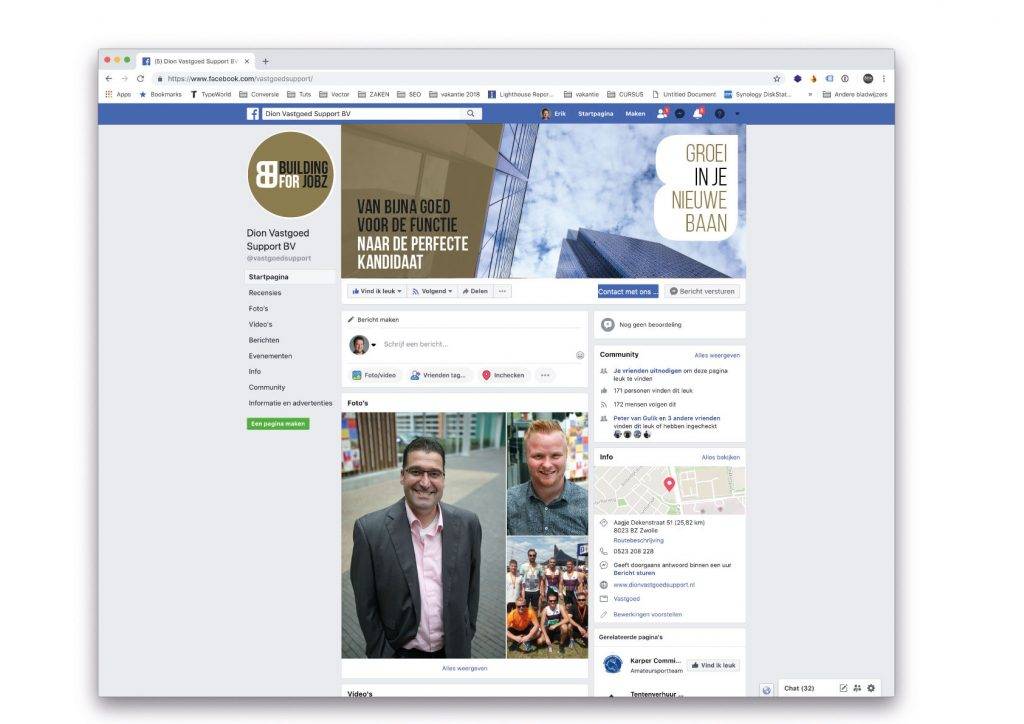Click the Facebook logo in the blue header

coord(253,114)
